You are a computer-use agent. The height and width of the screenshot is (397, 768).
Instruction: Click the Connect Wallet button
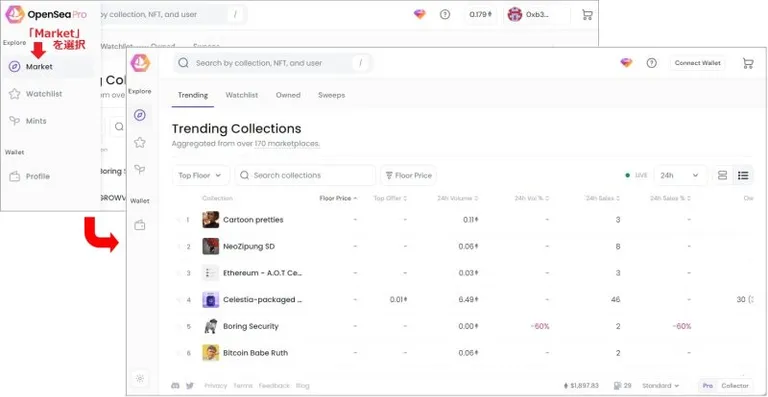tap(697, 63)
